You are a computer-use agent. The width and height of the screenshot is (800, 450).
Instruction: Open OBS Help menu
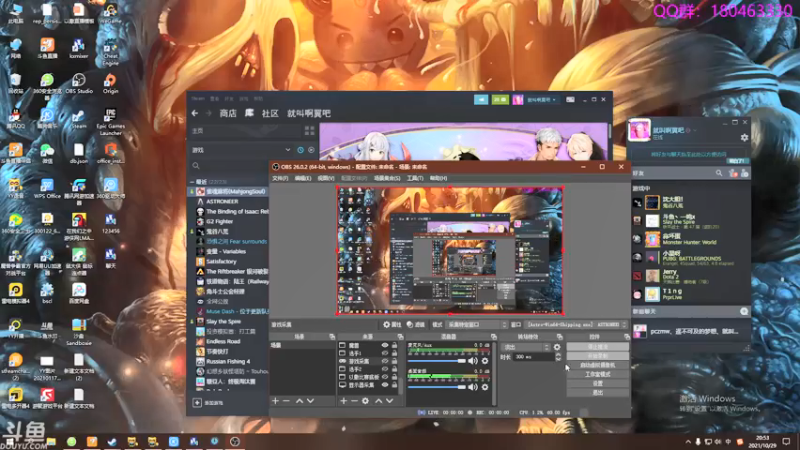pyautogui.click(x=438, y=178)
